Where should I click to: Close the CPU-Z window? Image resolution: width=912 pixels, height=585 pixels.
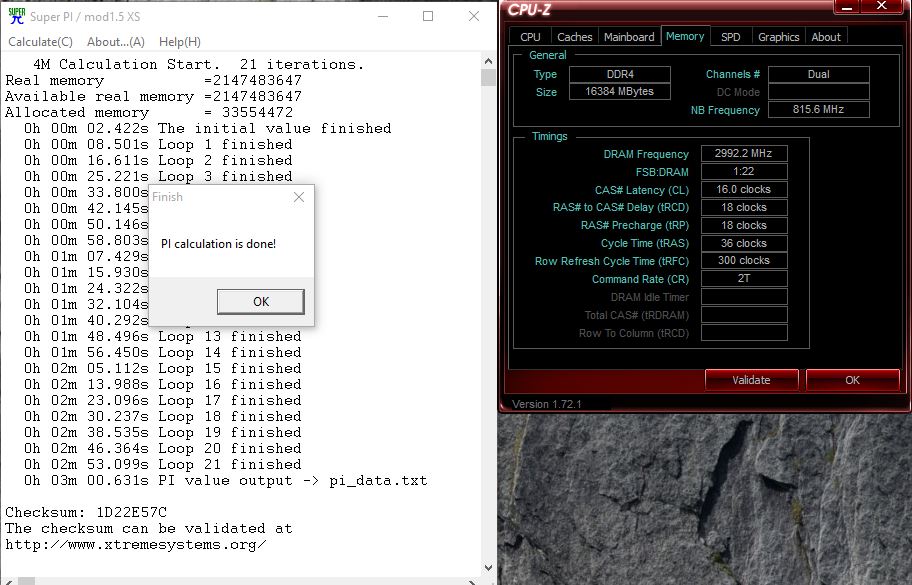(882, 6)
